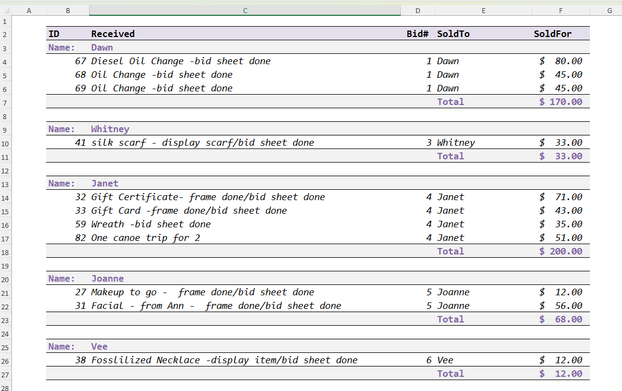This screenshot has width=622, height=391.
Task: Click the $ 170.00 total cell
Action: pyautogui.click(x=560, y=102)
